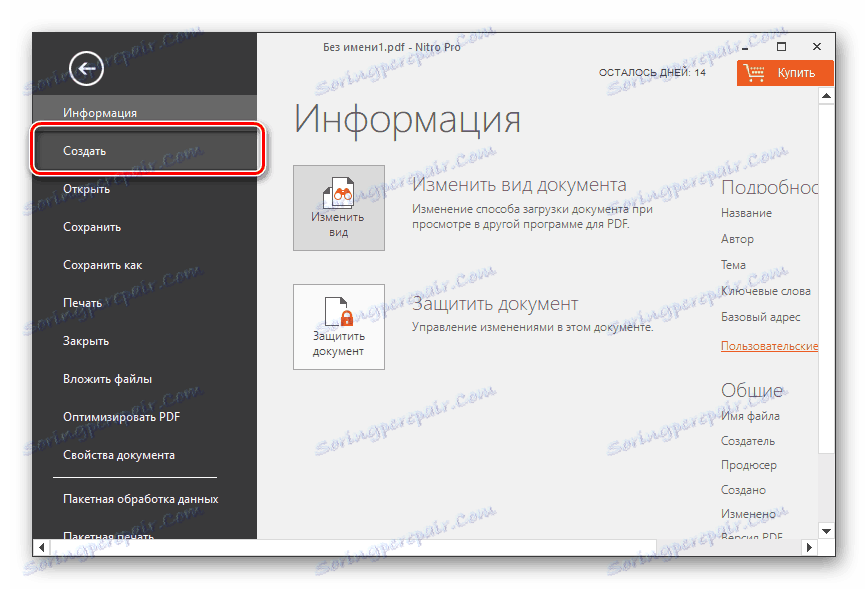Image resolution: width=868 pixels, height=589 pixels.
Task: Select Пакетная обработка данных entry
Action: 144,499
